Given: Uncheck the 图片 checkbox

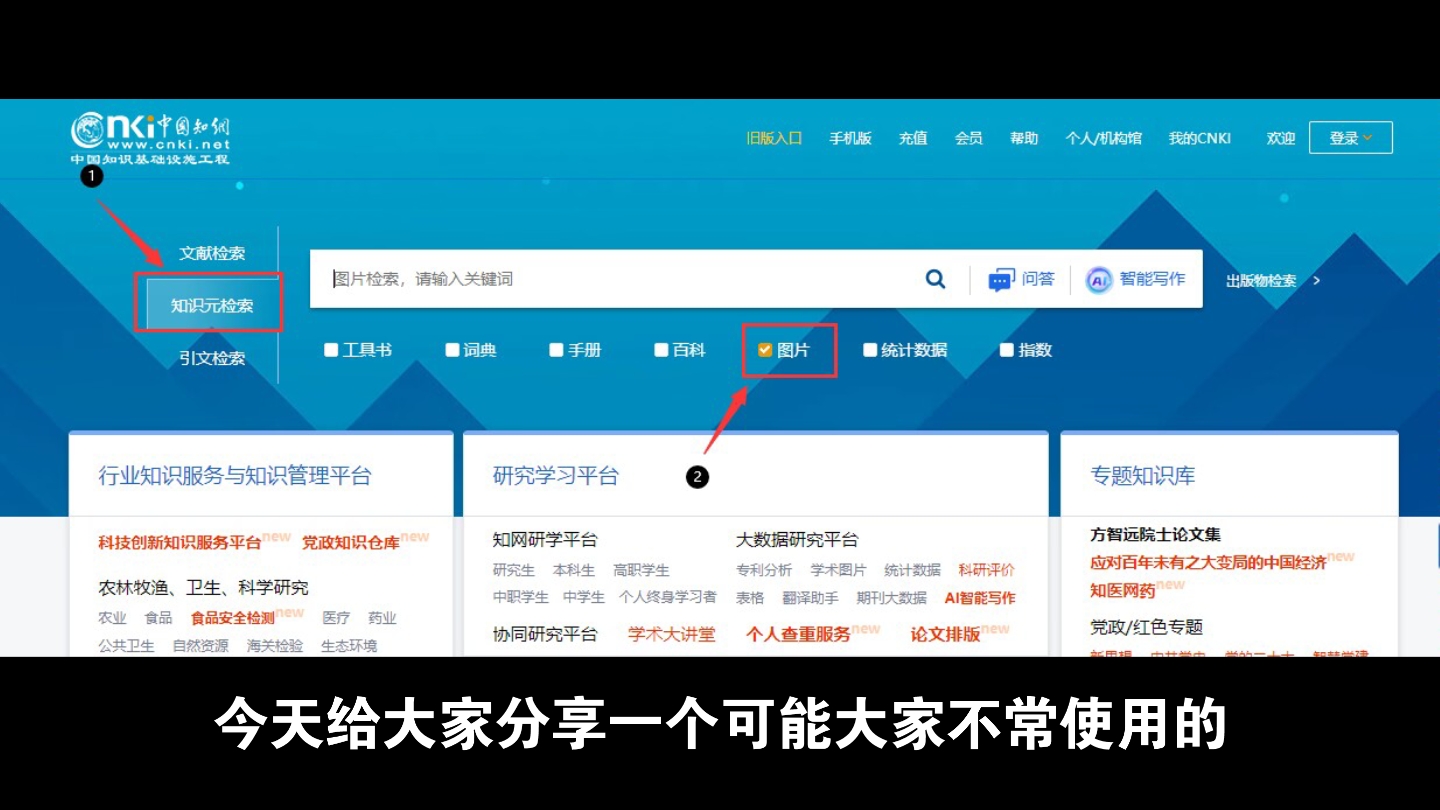Looking at the screenshot, I should (765, 350).
